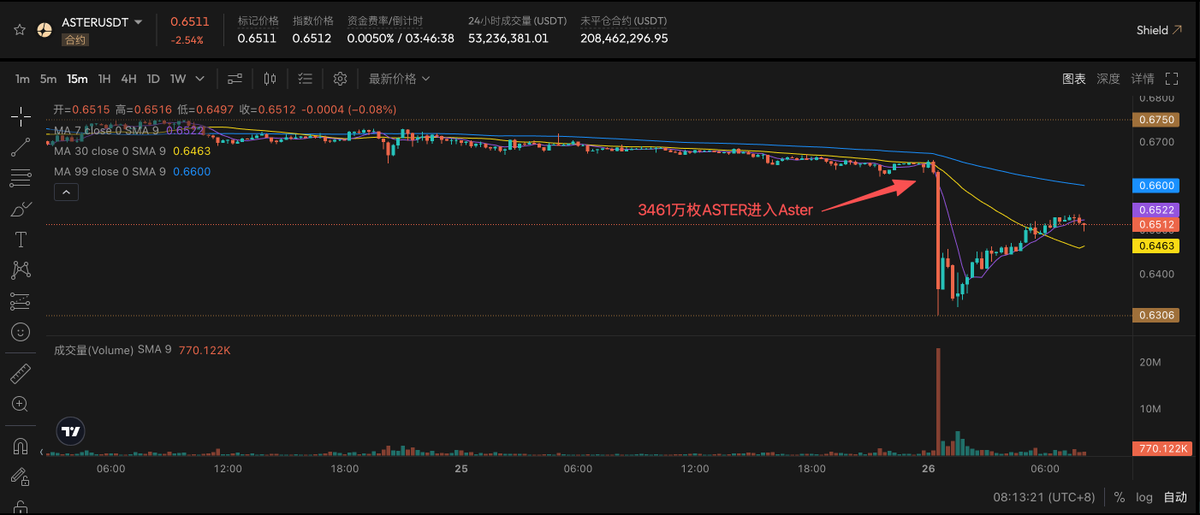This screenshot has height=515, width=1200.
Task: Click the 53,236,381.01 24h volume value
Action: (x=508, y=38)
